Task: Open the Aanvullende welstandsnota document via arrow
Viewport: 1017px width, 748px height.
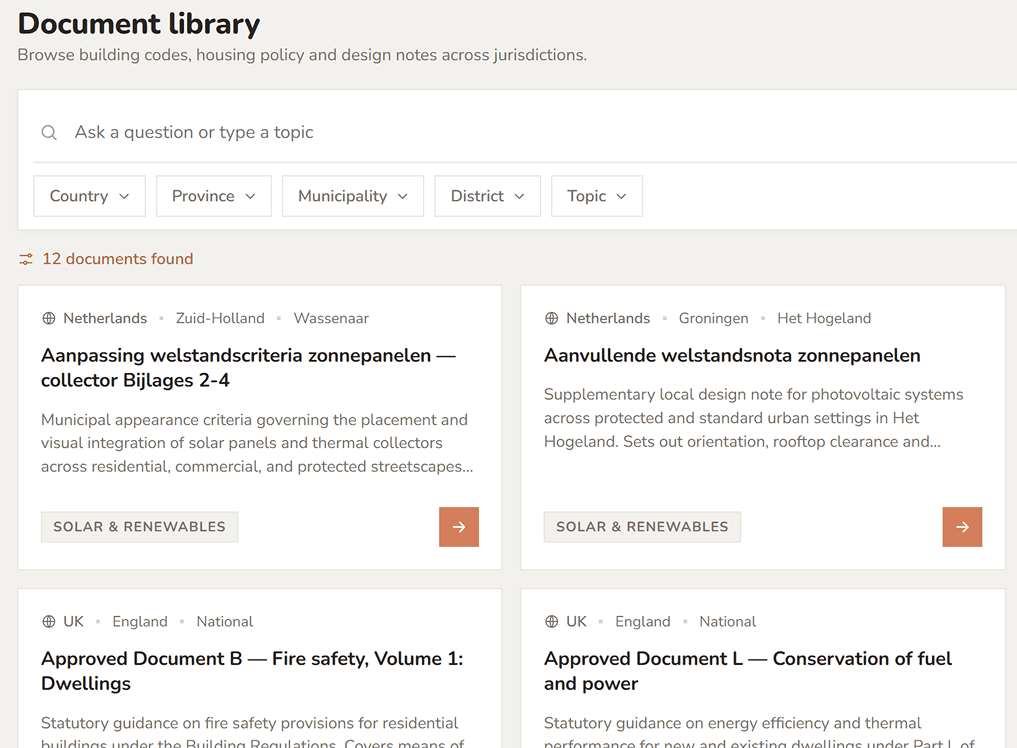Action: (x=962, y=527)
